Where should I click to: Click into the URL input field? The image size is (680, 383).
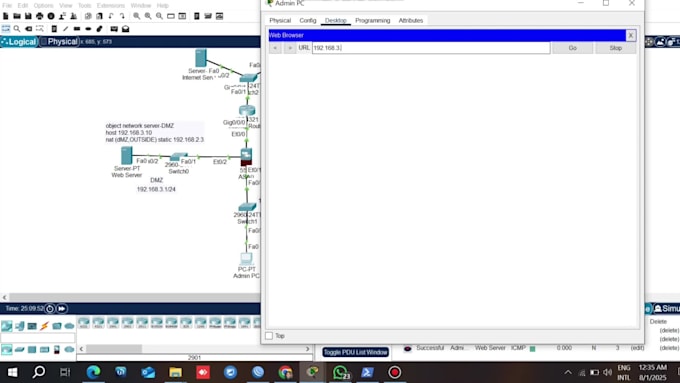pos(431,48)
